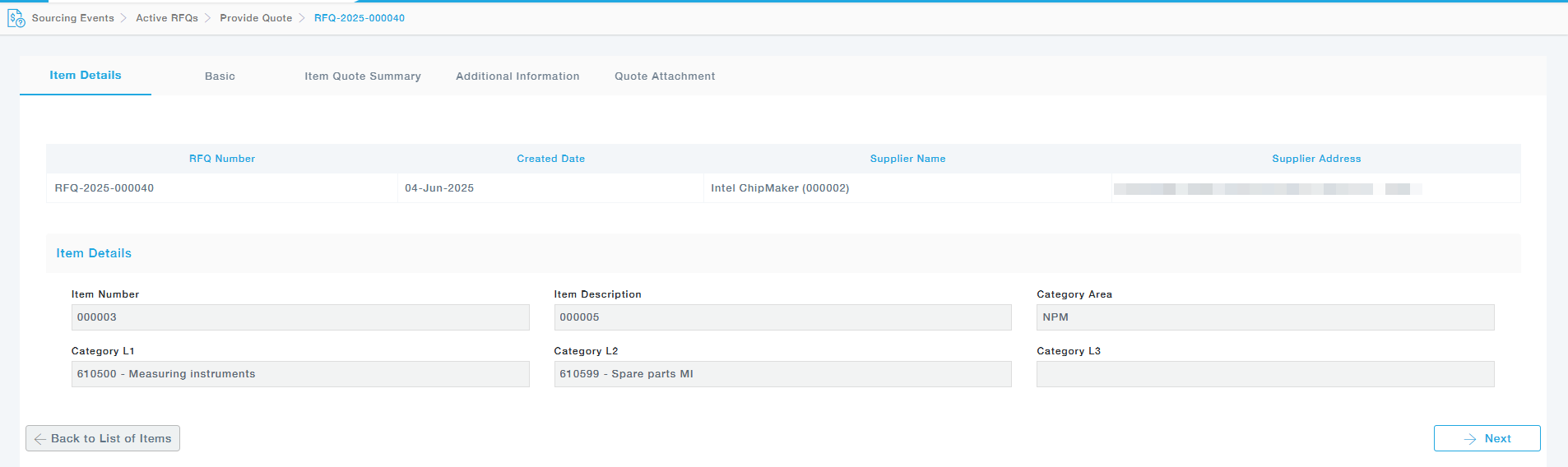Navigate to Provide Quote breadcrumb
This screenshot has width=1568, height=467.
[256, 18]
